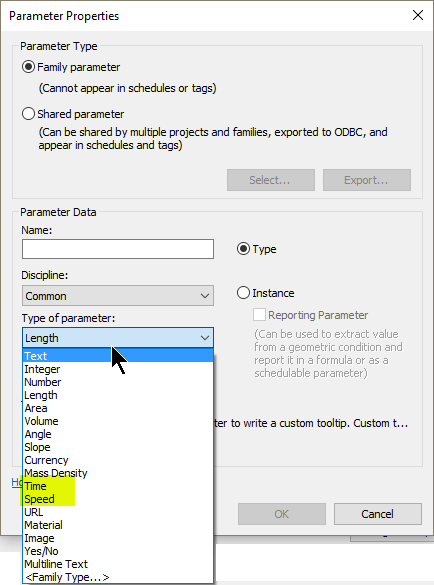This screenshot has width=434, height=585.
Task: Pick Integer in the dropdown list
Action: [x=118, y=369]
